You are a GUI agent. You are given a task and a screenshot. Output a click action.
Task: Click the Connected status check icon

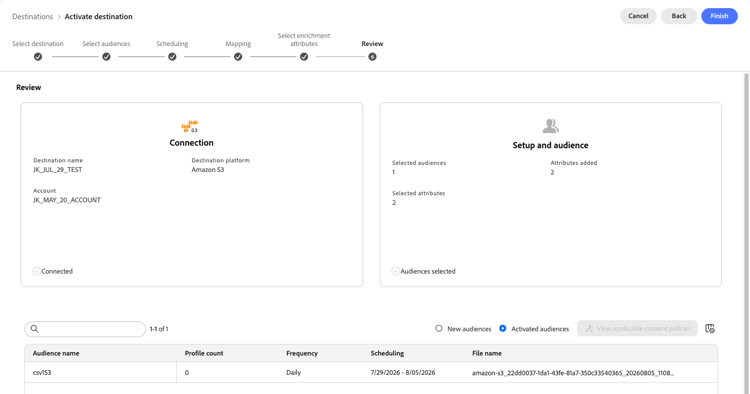[x=36, y=271]
